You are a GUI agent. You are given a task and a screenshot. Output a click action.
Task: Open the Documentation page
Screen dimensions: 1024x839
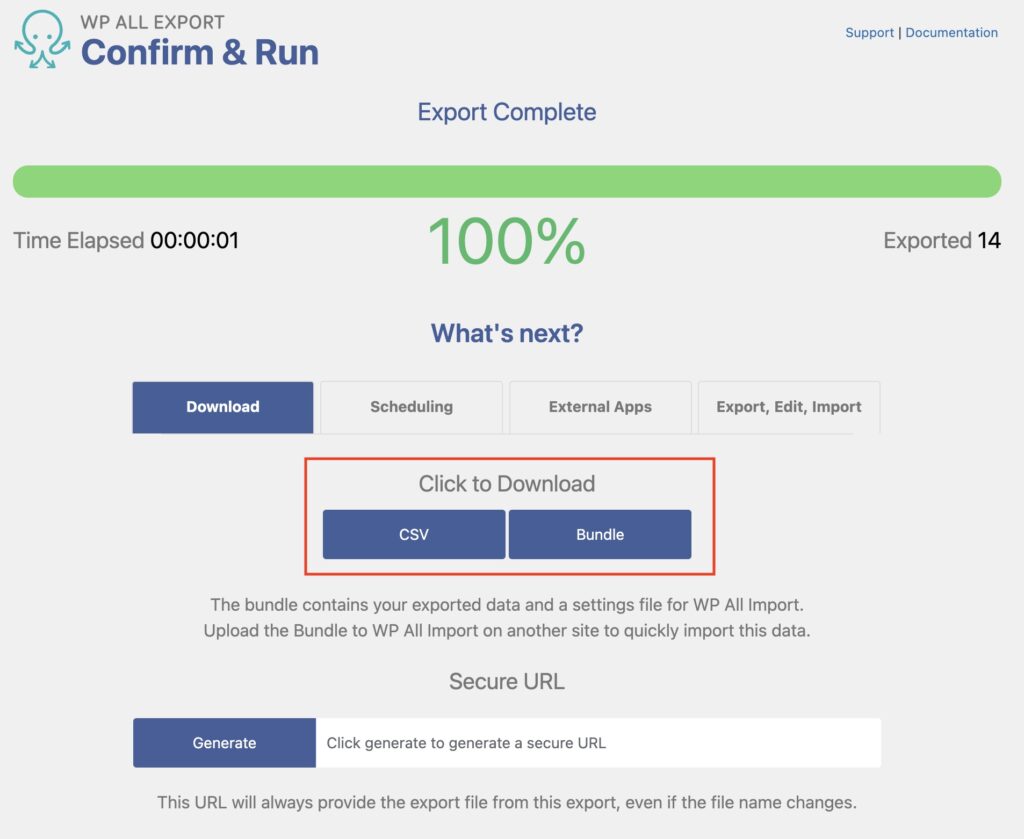(951, 32)
